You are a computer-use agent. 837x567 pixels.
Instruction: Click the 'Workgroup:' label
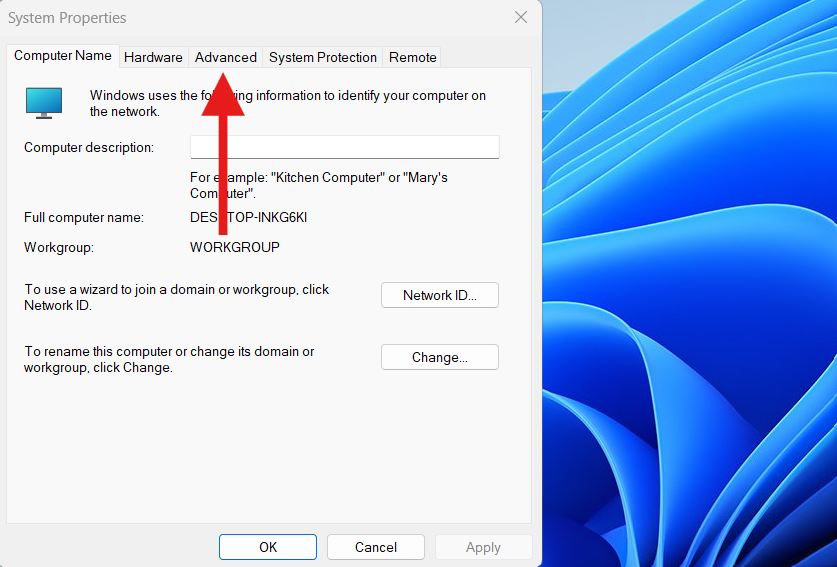pos(59,247)
